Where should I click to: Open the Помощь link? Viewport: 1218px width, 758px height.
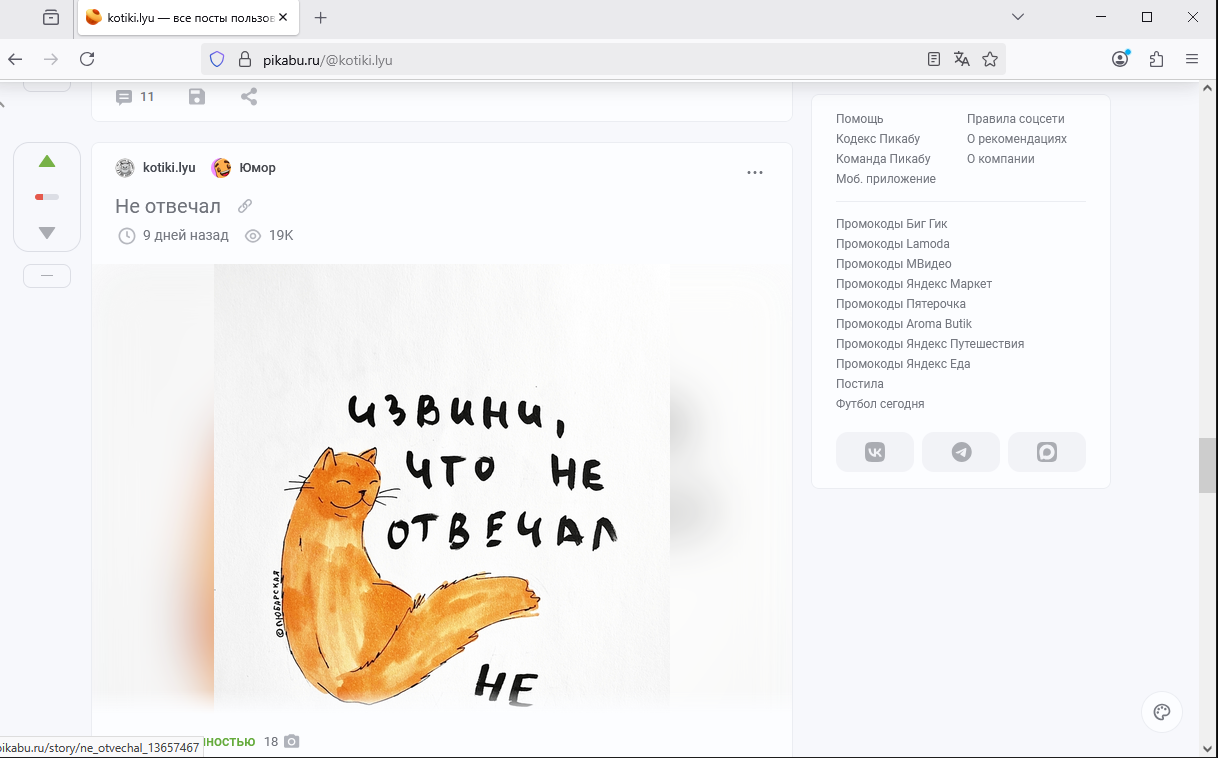pyautogui.click(x=860, y=119)
